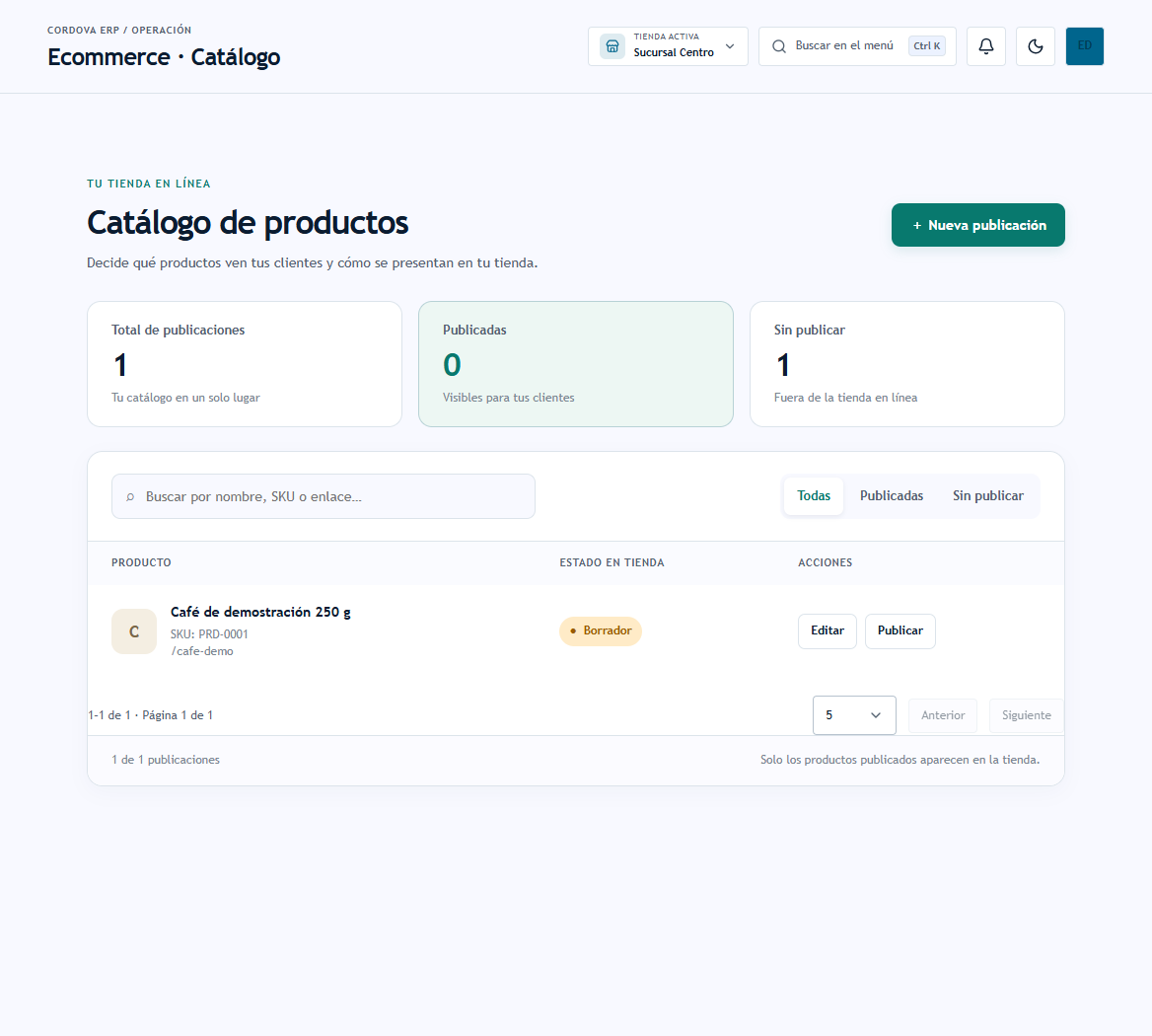Click the magnifier icon in menu search

(x=779, y=46)
